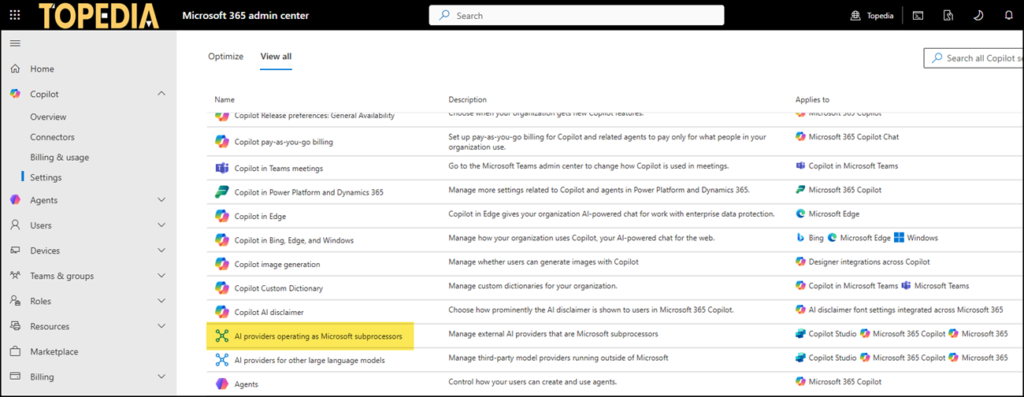1024x397 pixels.
Task: Click 'Control how your users can create' description
Action: pos(533,381)
